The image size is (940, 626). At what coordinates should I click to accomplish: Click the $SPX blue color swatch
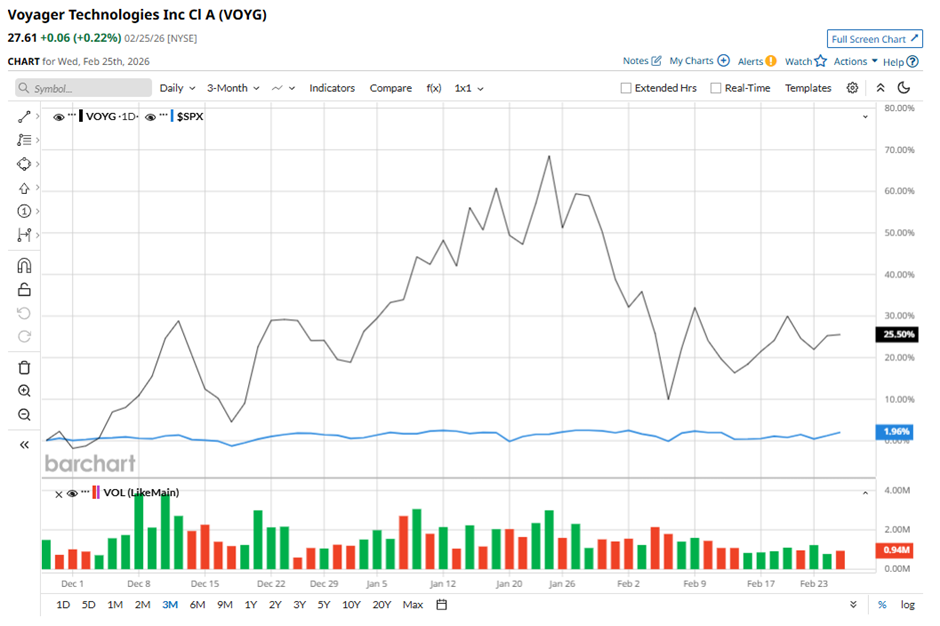pos(171,116)
